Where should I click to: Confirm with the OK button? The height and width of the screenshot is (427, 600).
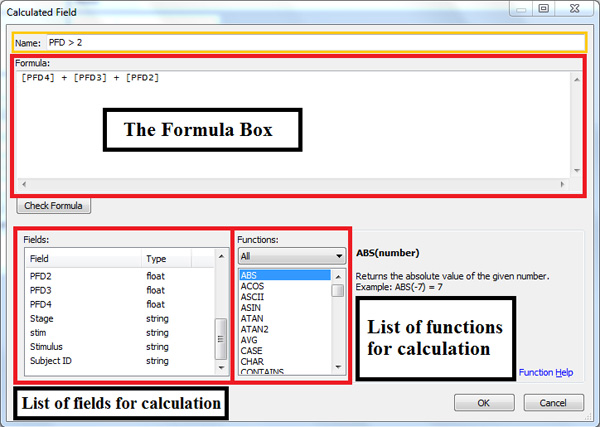point(484,403)
